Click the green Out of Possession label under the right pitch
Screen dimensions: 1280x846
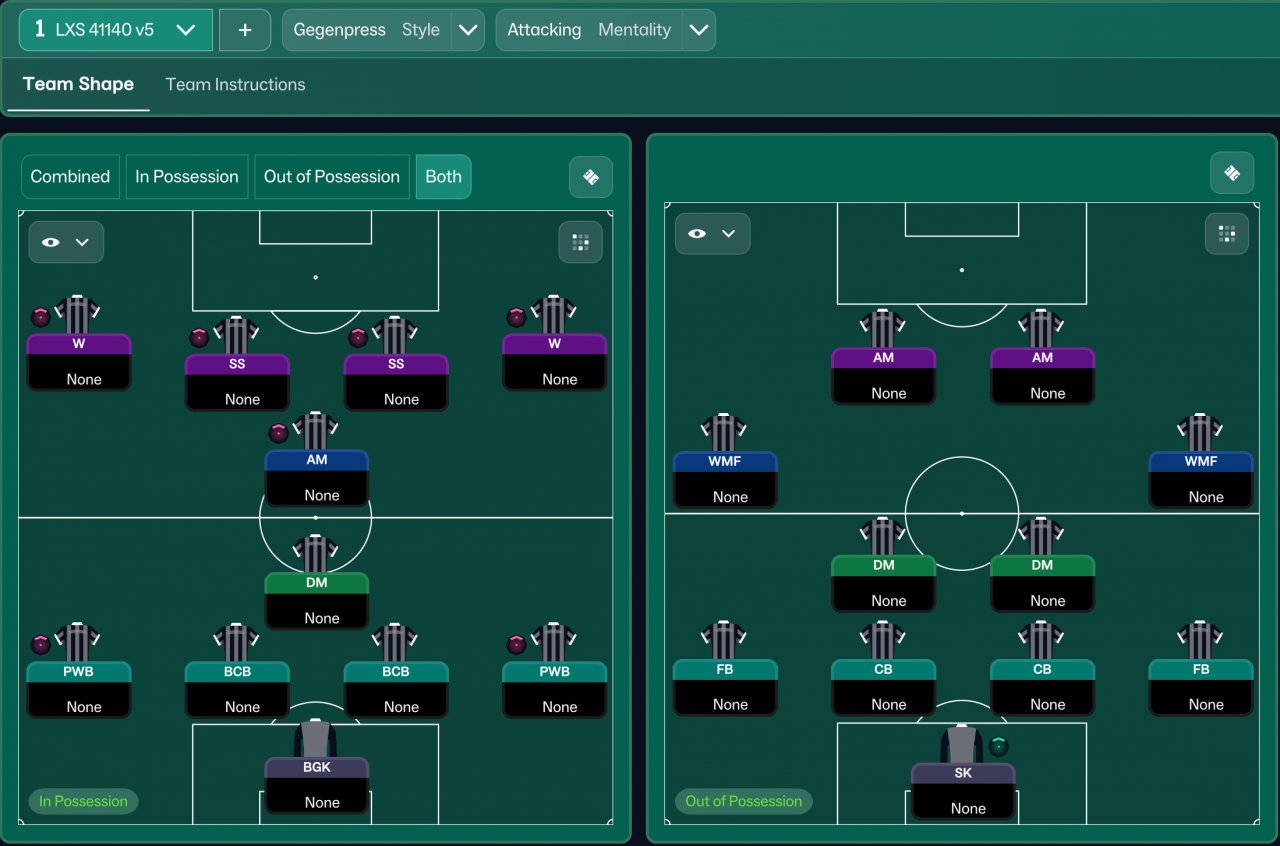click(x=744, y=801)
